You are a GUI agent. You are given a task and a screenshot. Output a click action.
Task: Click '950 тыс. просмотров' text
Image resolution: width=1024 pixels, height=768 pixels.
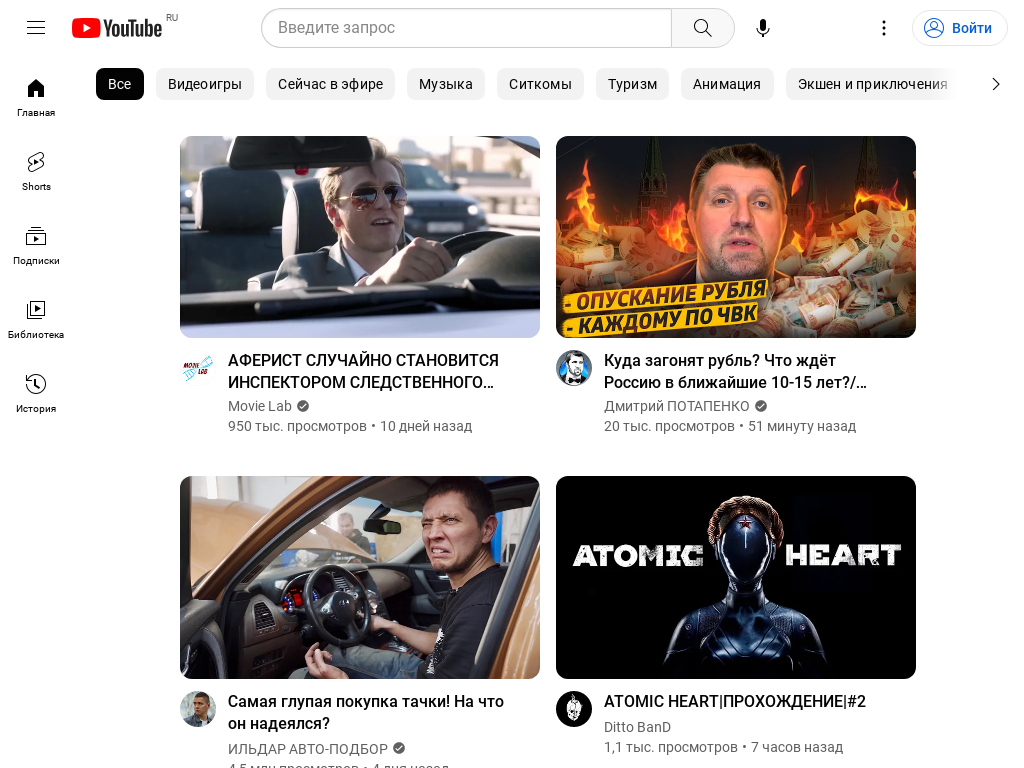[297, 426]
